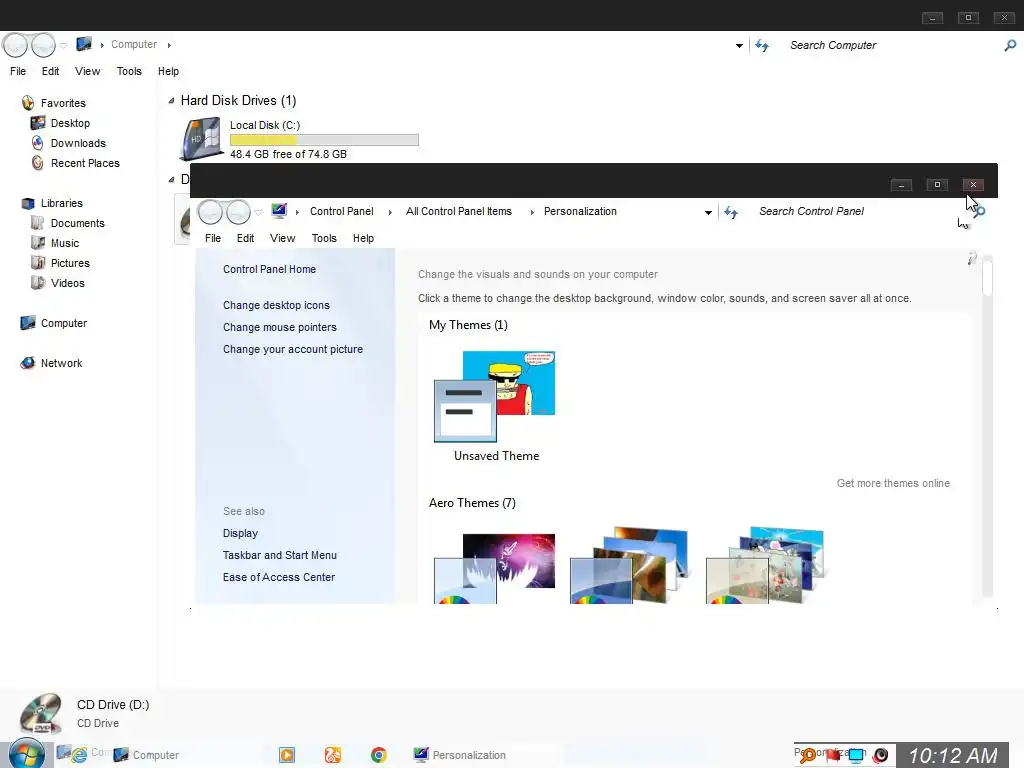The height and width of the screenshot is (768, 1024).
Task: Click the All Control Panel Items breadcrumb
Action: pos(458,212)
